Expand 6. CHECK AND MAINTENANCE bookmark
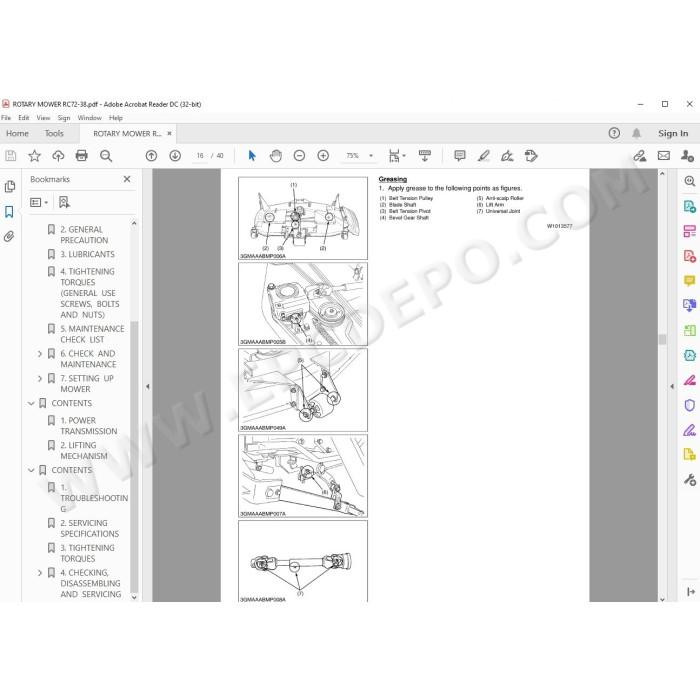Image resolution: width=700 pixels, height=700 pixels. 40,354
